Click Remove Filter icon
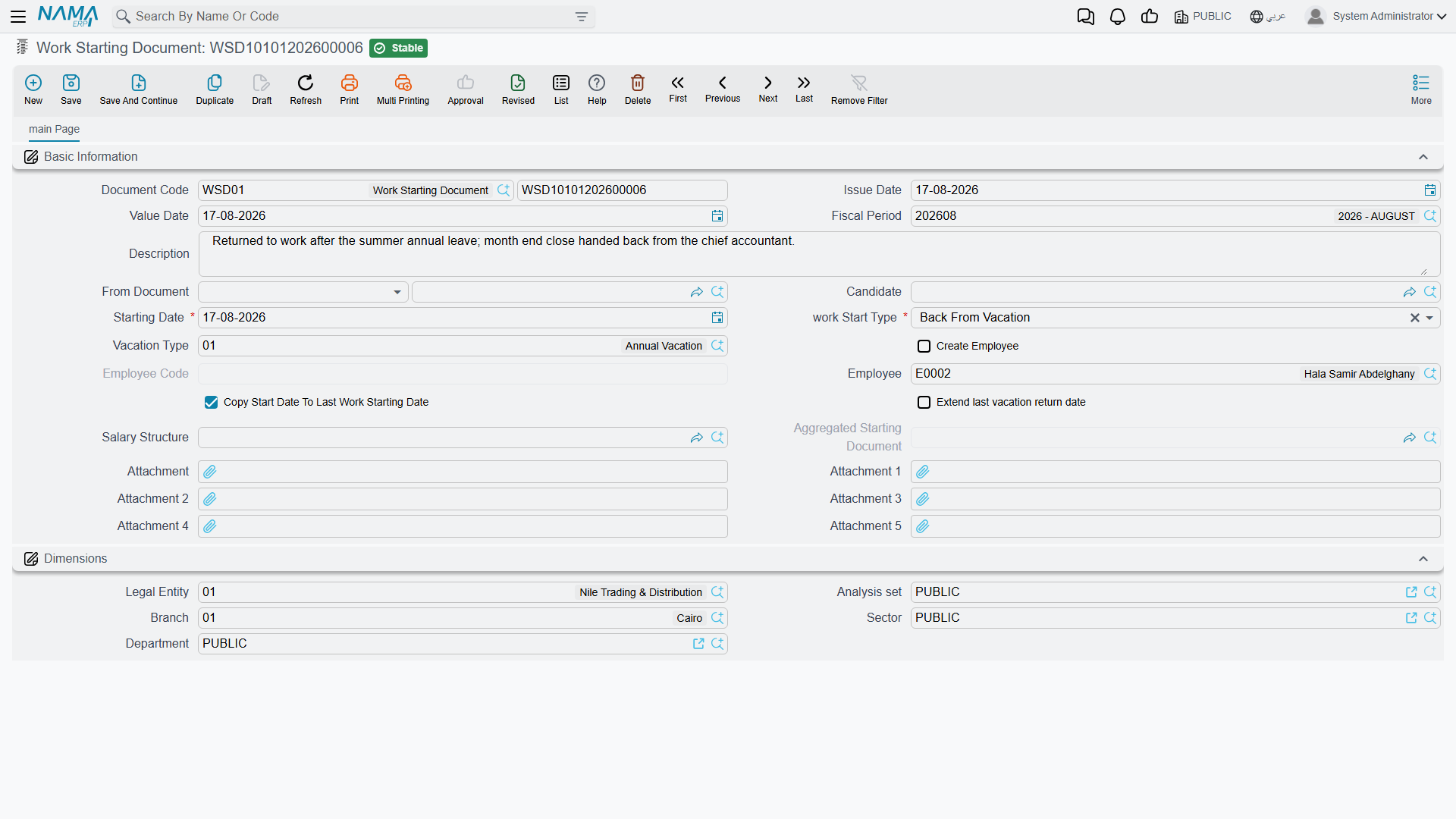 point(859,89)
